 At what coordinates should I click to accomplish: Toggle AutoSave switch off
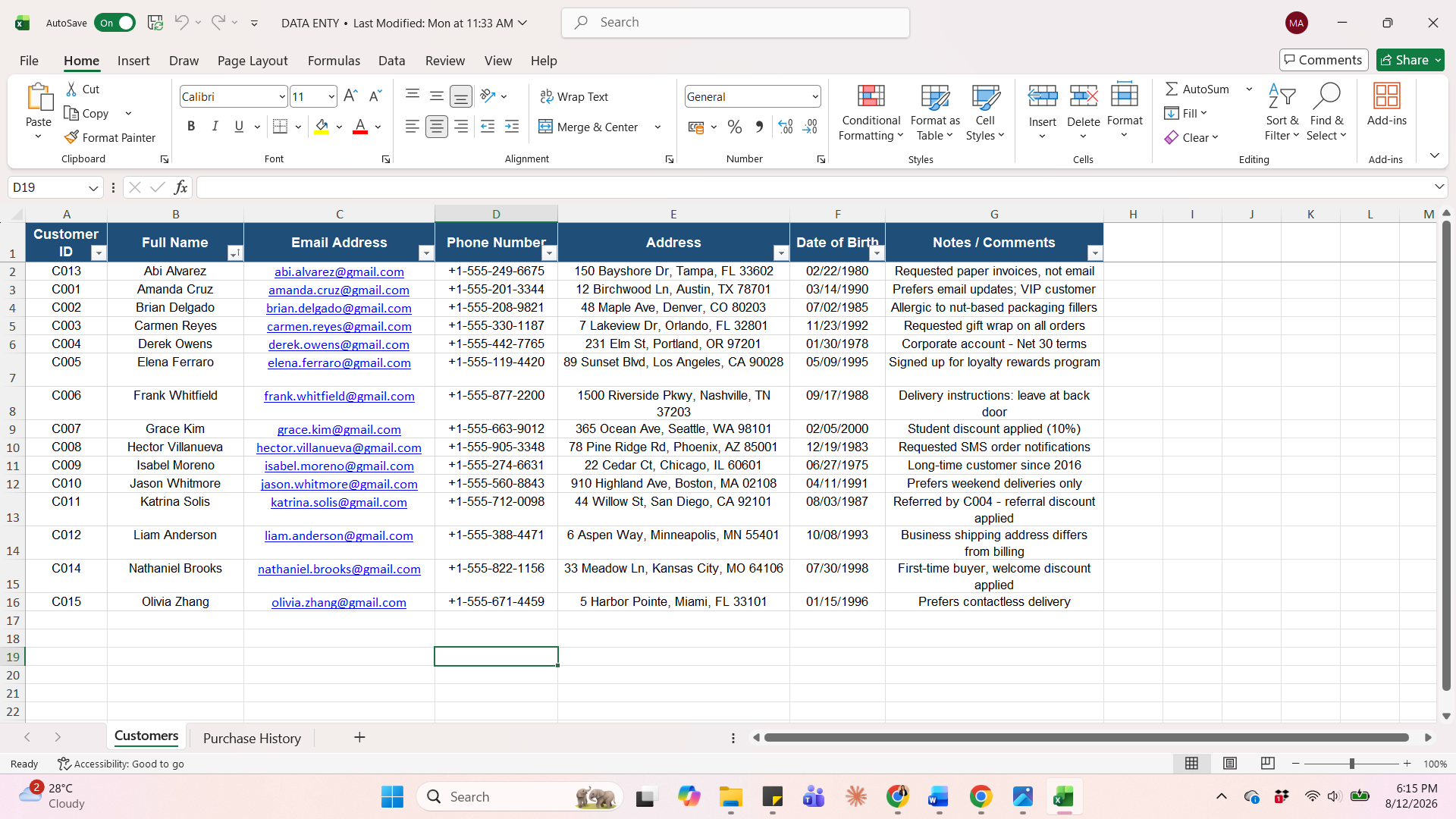(115, 23)
